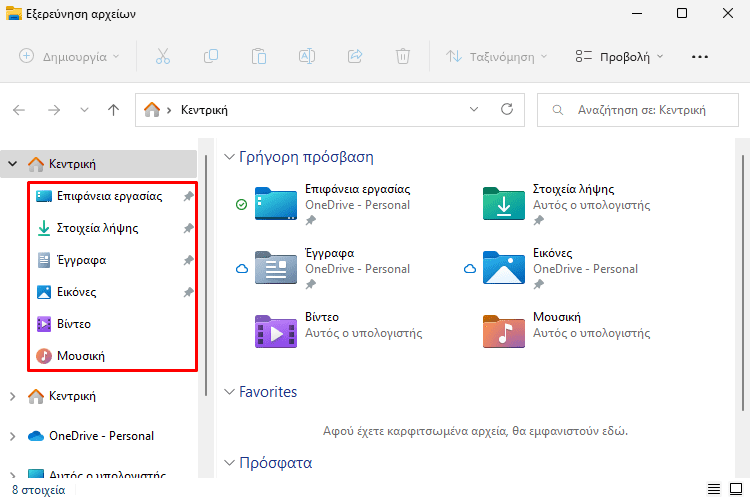Screen dimensions: 750x500
Task: Open the three-dots more options menu
Action: pos(700,56)
